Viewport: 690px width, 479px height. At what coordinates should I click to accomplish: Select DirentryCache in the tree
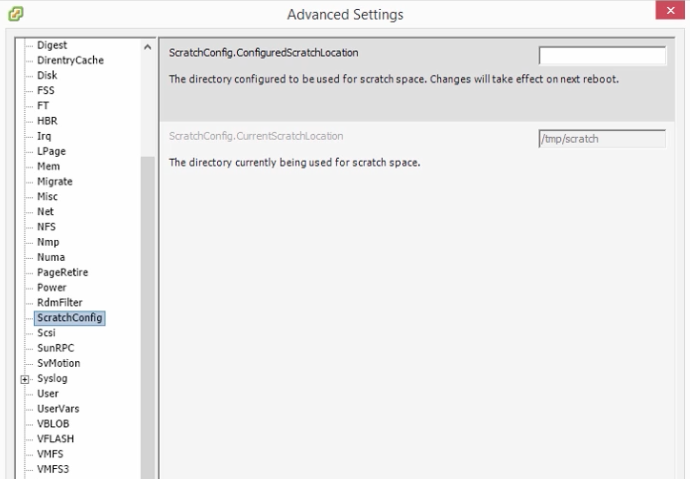[70, 60]
